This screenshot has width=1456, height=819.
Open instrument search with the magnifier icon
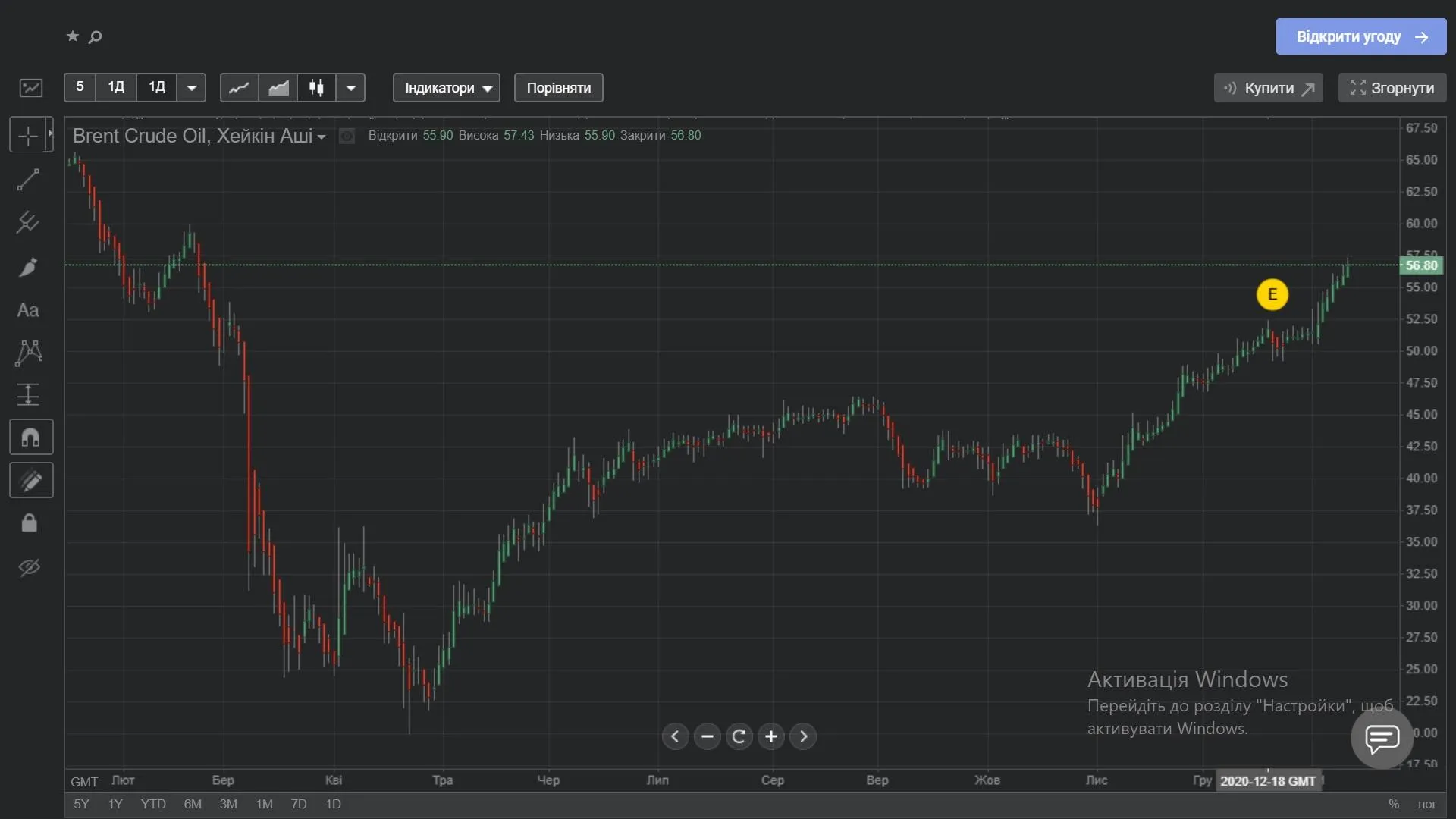96,36
